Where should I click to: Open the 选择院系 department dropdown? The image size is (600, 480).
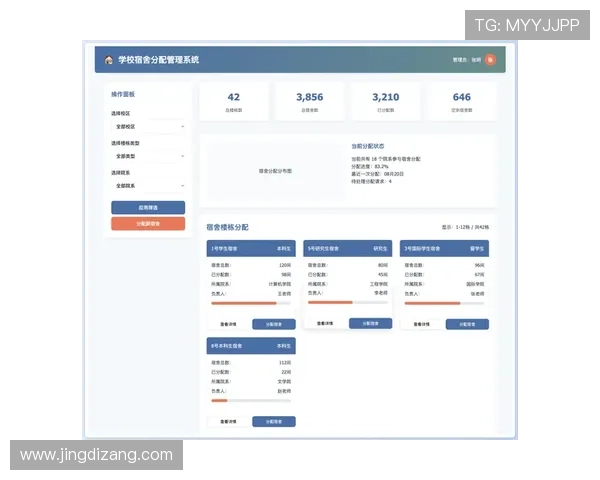148,186
